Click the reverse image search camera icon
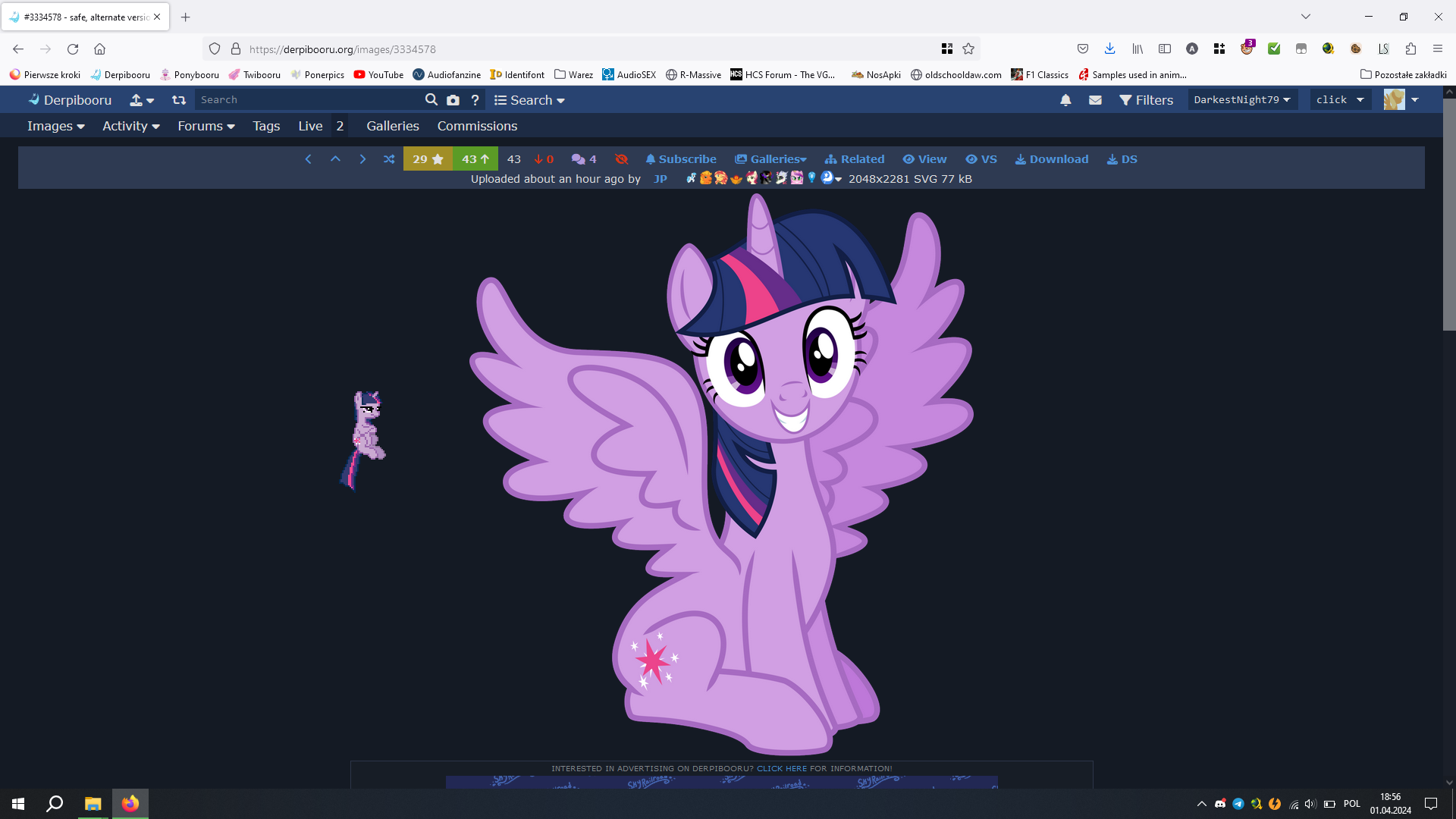The height and width of the screenshot is (819, 1456). [453, 100]
